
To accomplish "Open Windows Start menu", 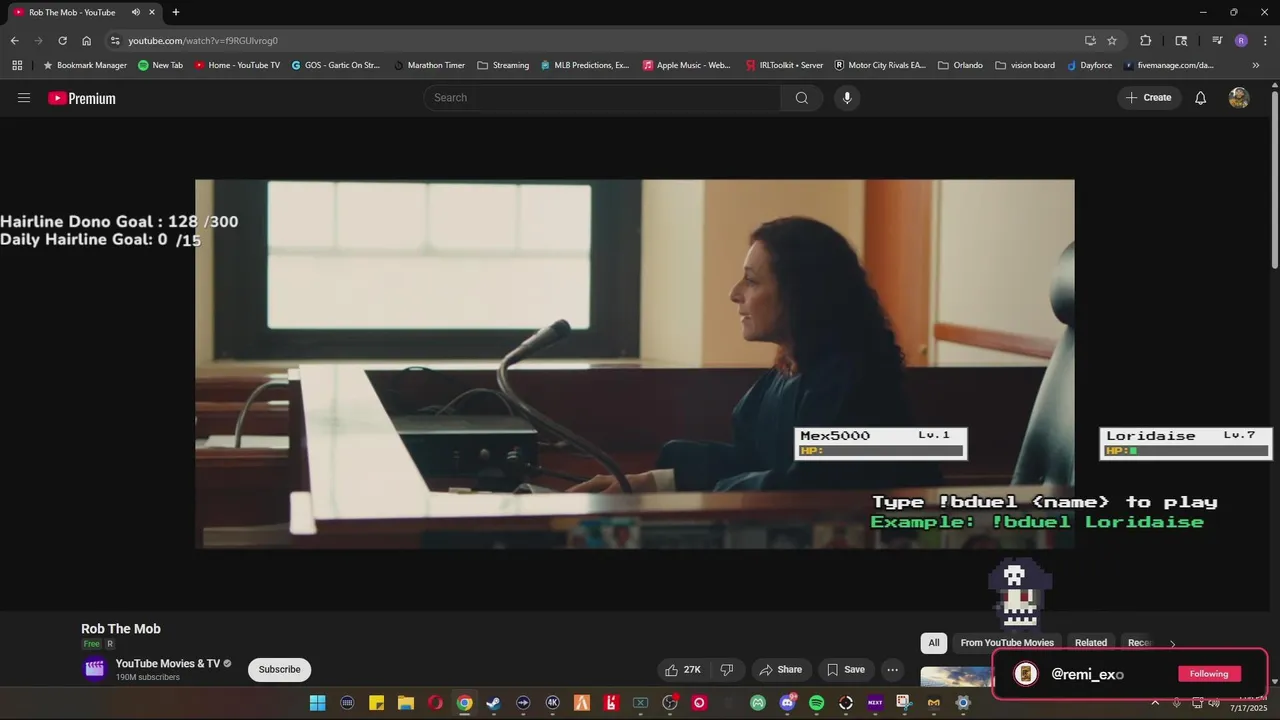I will tap(317, 703).
